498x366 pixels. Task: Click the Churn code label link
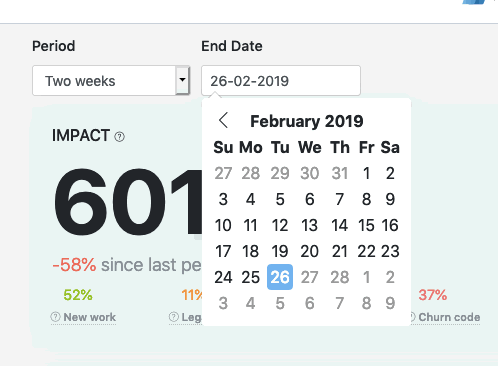tap(449, 317)
